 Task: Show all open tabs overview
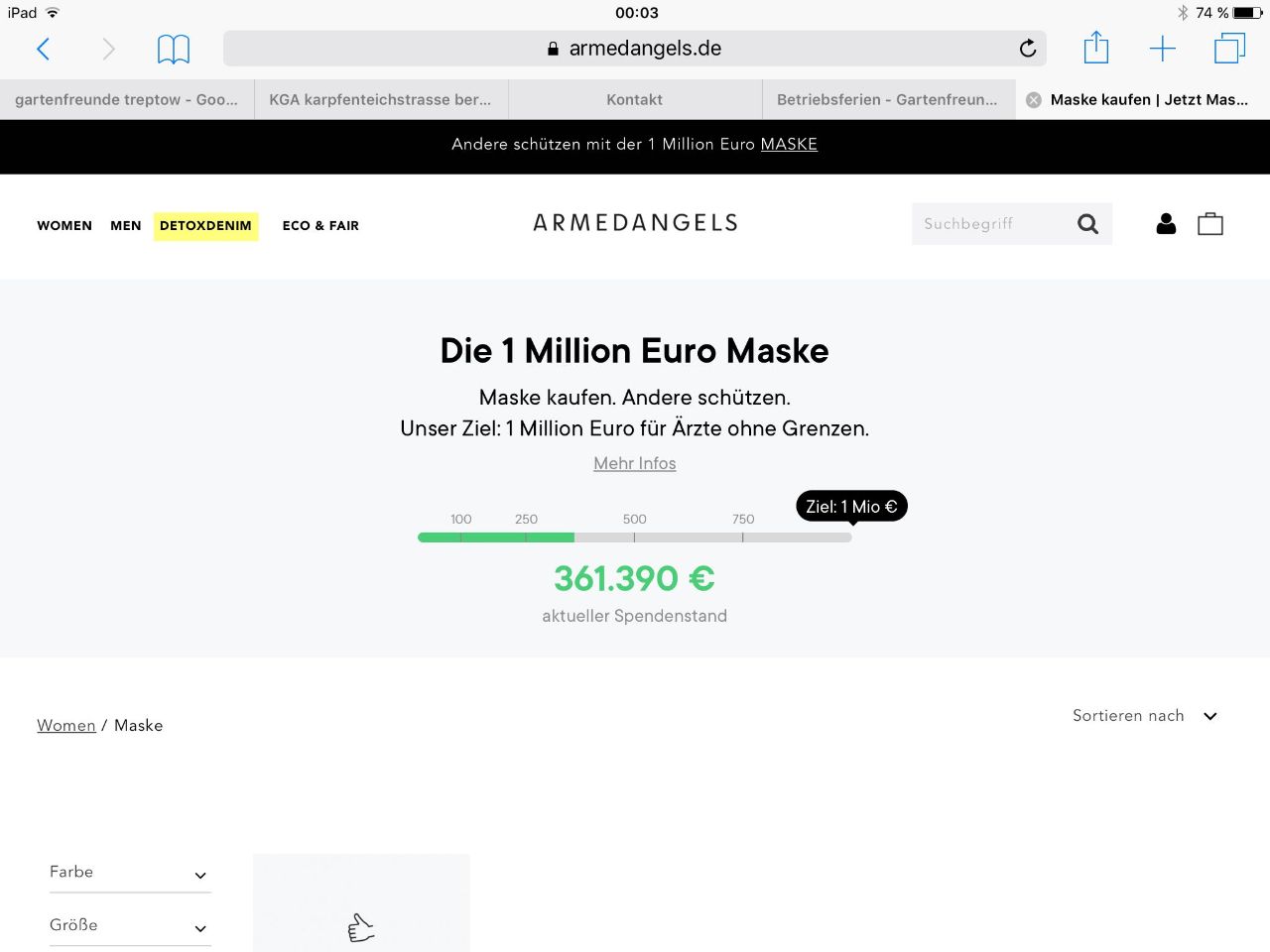[x=1229, y=49]
